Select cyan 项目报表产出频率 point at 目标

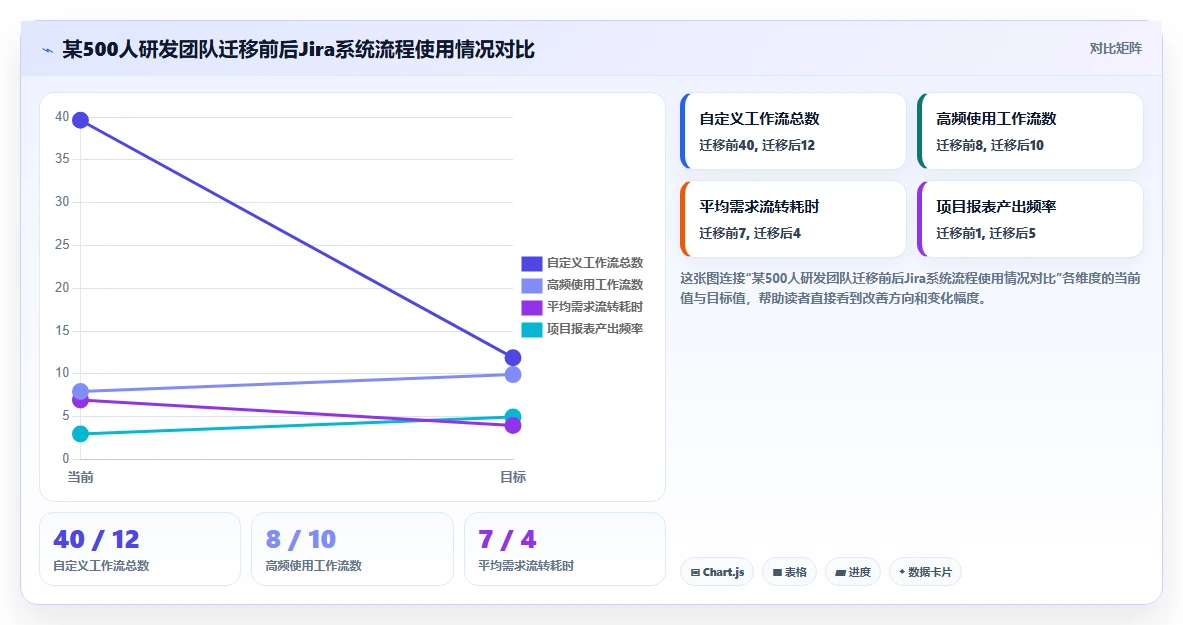coord(513,417)
